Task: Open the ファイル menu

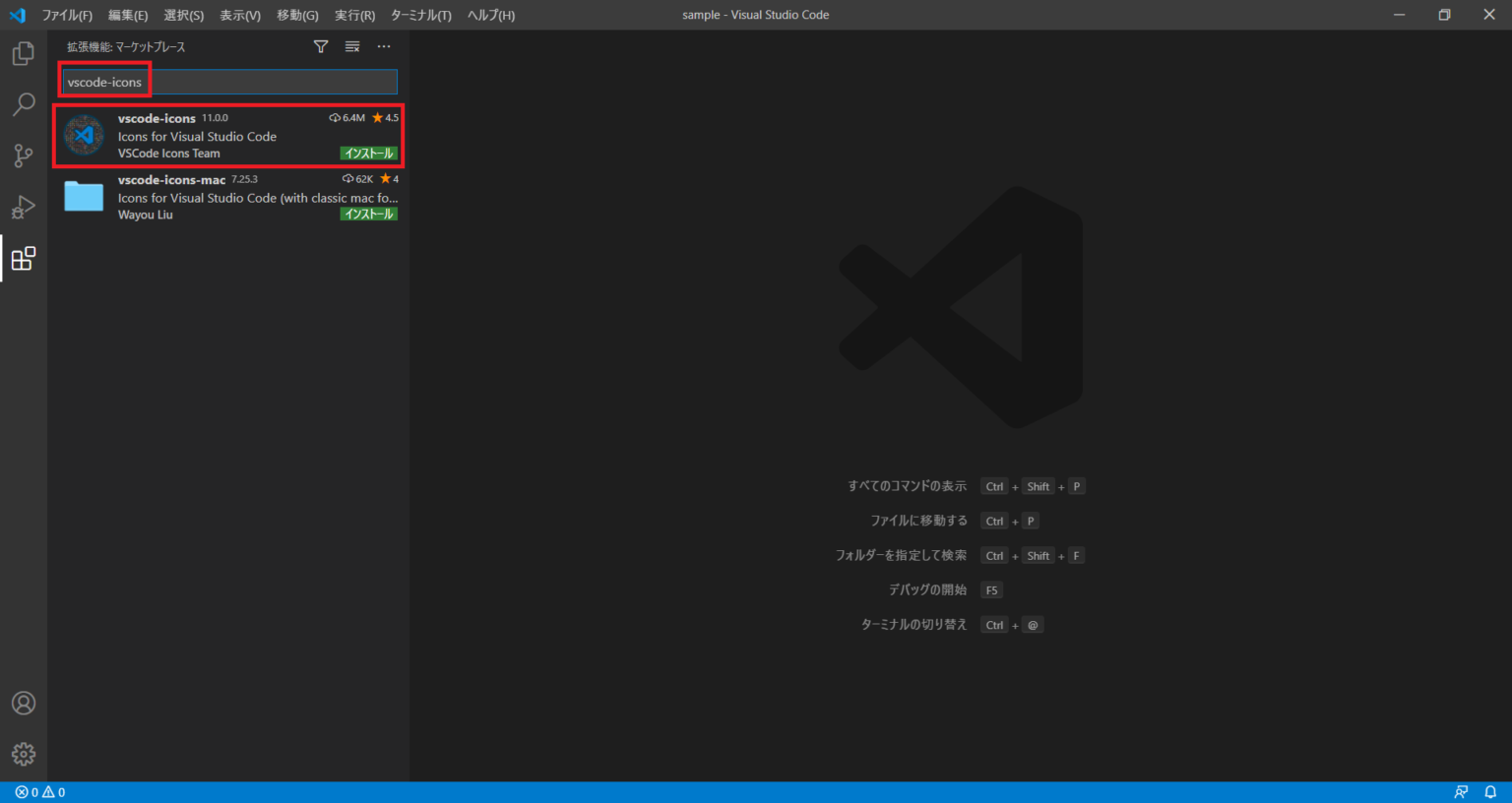Action: [x=65, y=15]
